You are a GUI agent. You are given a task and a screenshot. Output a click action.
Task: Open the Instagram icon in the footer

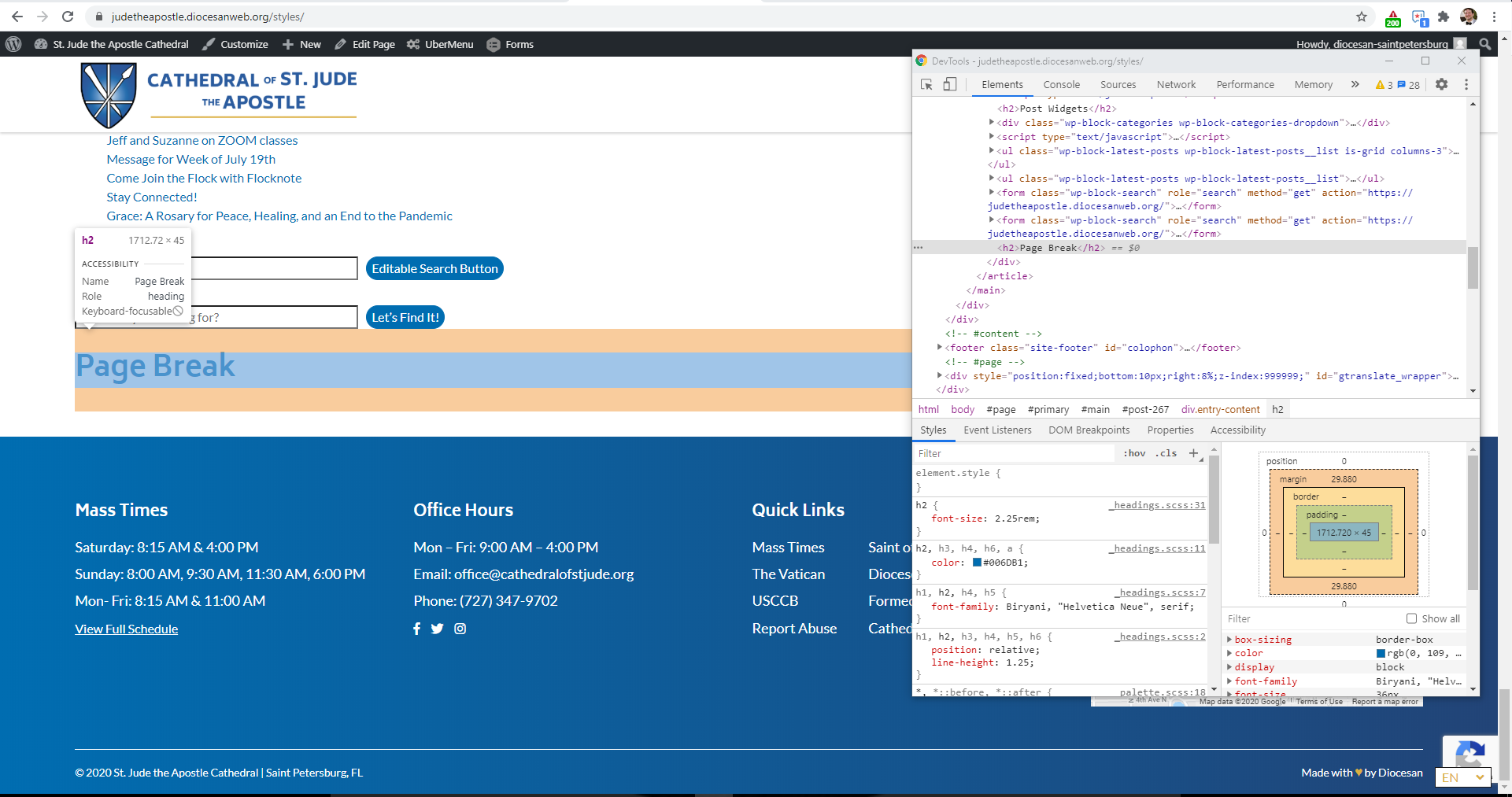pyautogui.click(x=460, y=629)
